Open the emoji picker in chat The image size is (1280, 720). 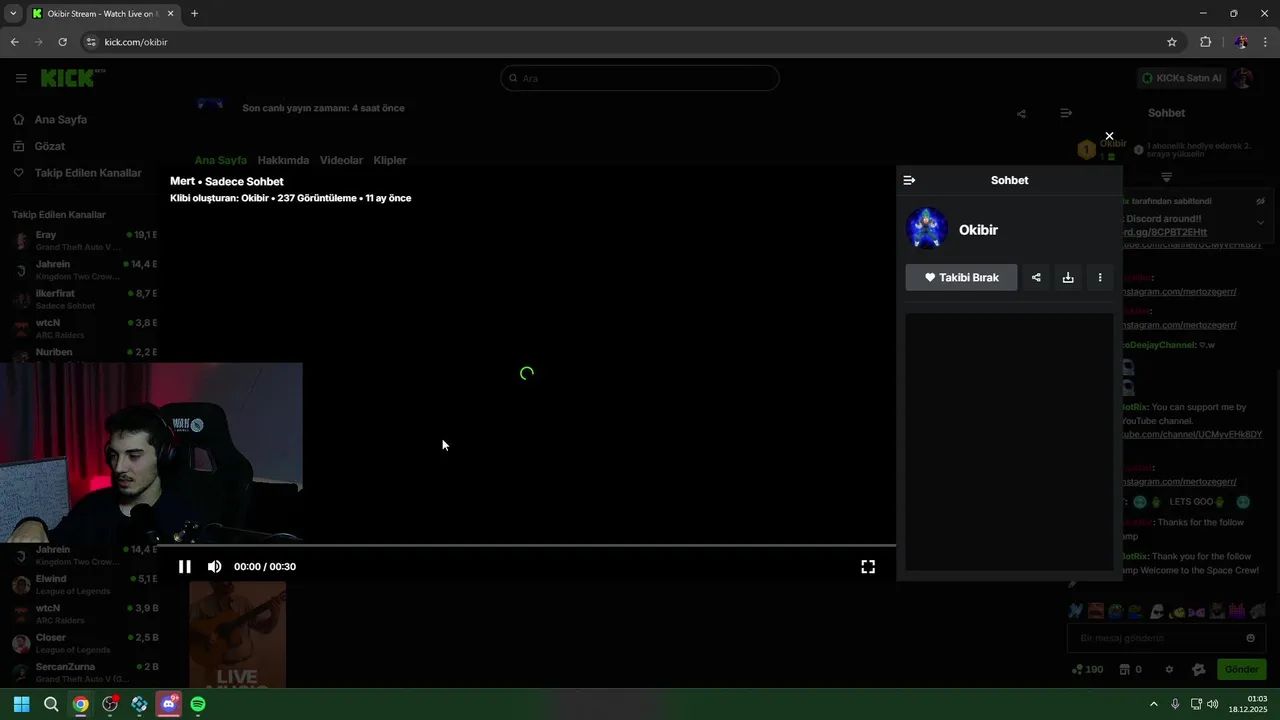click(1250, 638)
